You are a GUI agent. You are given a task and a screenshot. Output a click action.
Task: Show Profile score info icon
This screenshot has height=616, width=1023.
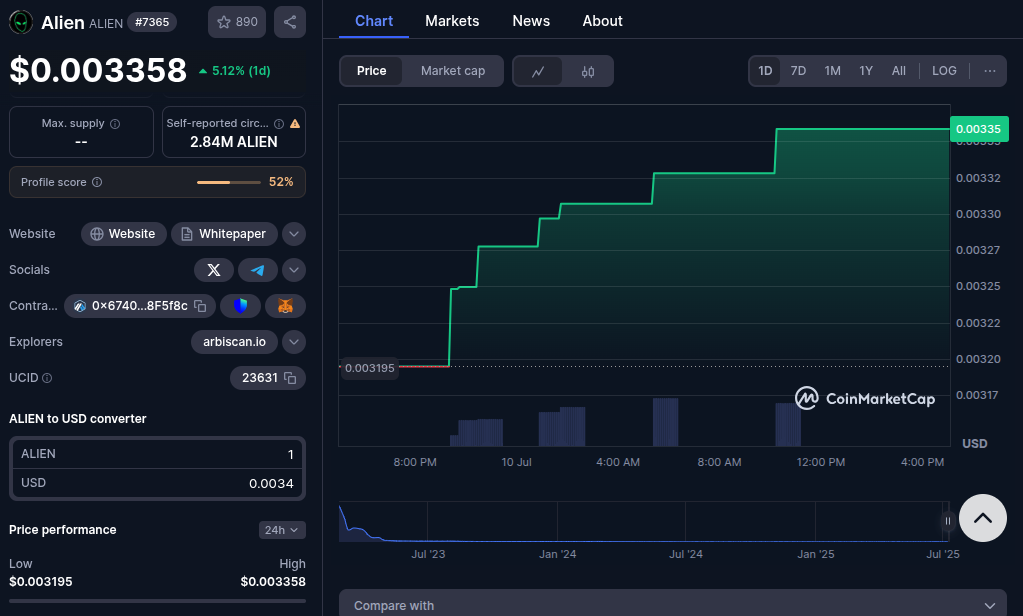click(x=97, y=182)
